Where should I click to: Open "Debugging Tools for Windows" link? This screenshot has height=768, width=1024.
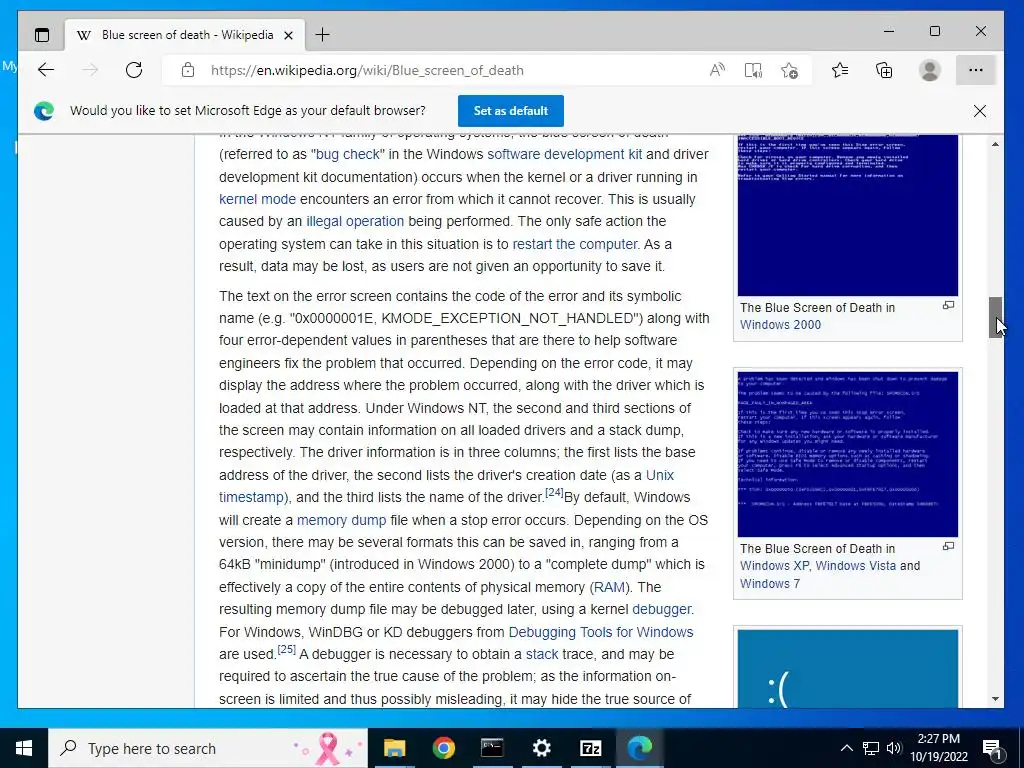601,632
